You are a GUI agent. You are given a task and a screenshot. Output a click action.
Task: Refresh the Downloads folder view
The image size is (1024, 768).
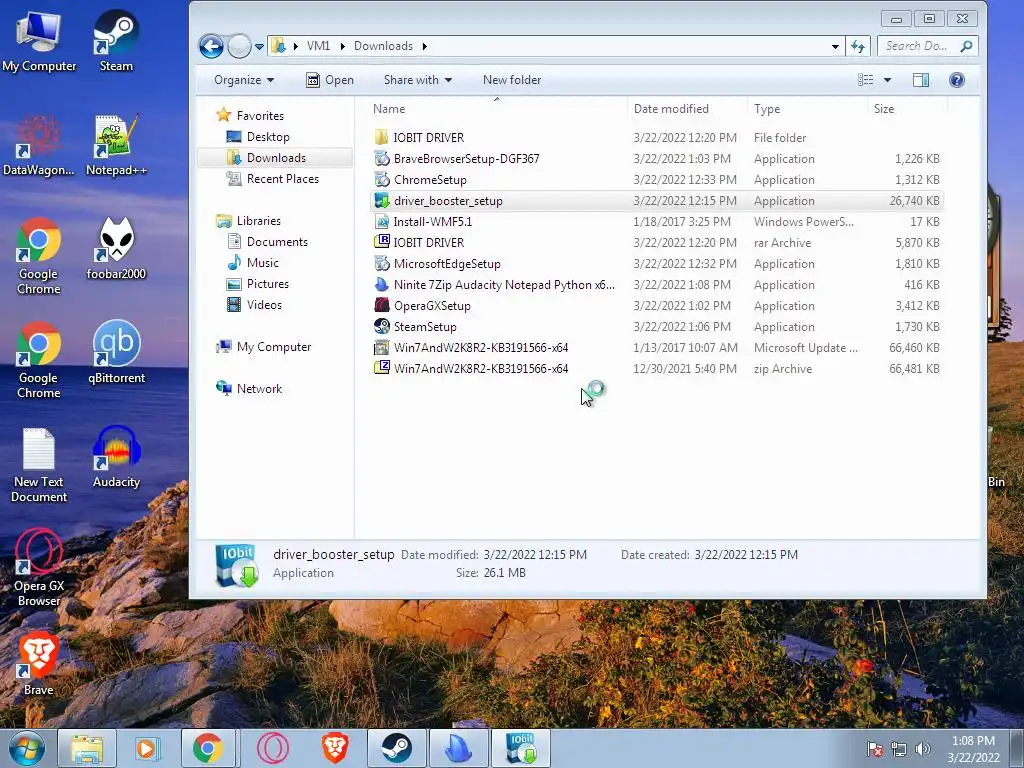coord(857,46)
